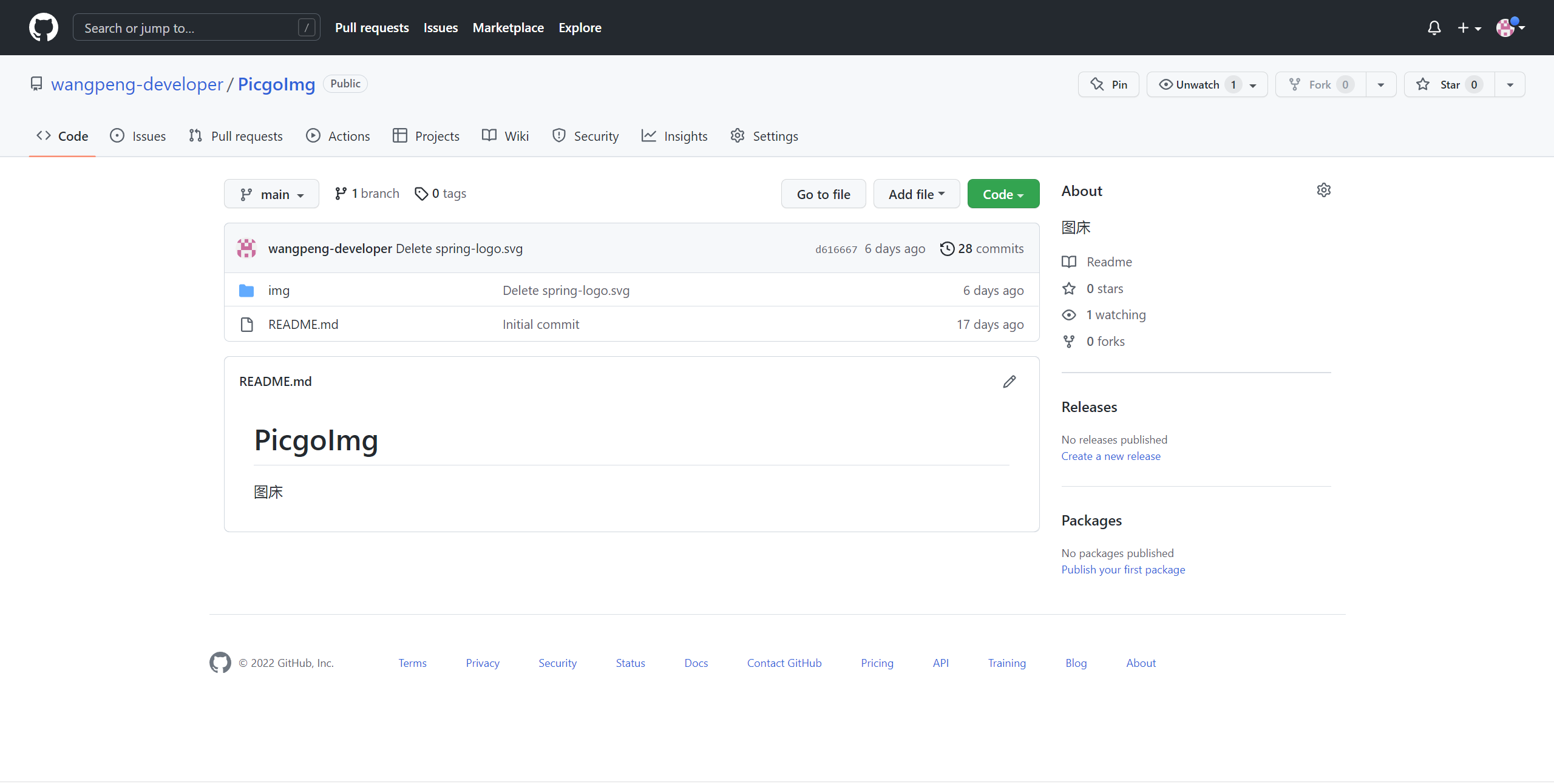
Task: Switch to the Actions tab
Action: coord(338,137)
